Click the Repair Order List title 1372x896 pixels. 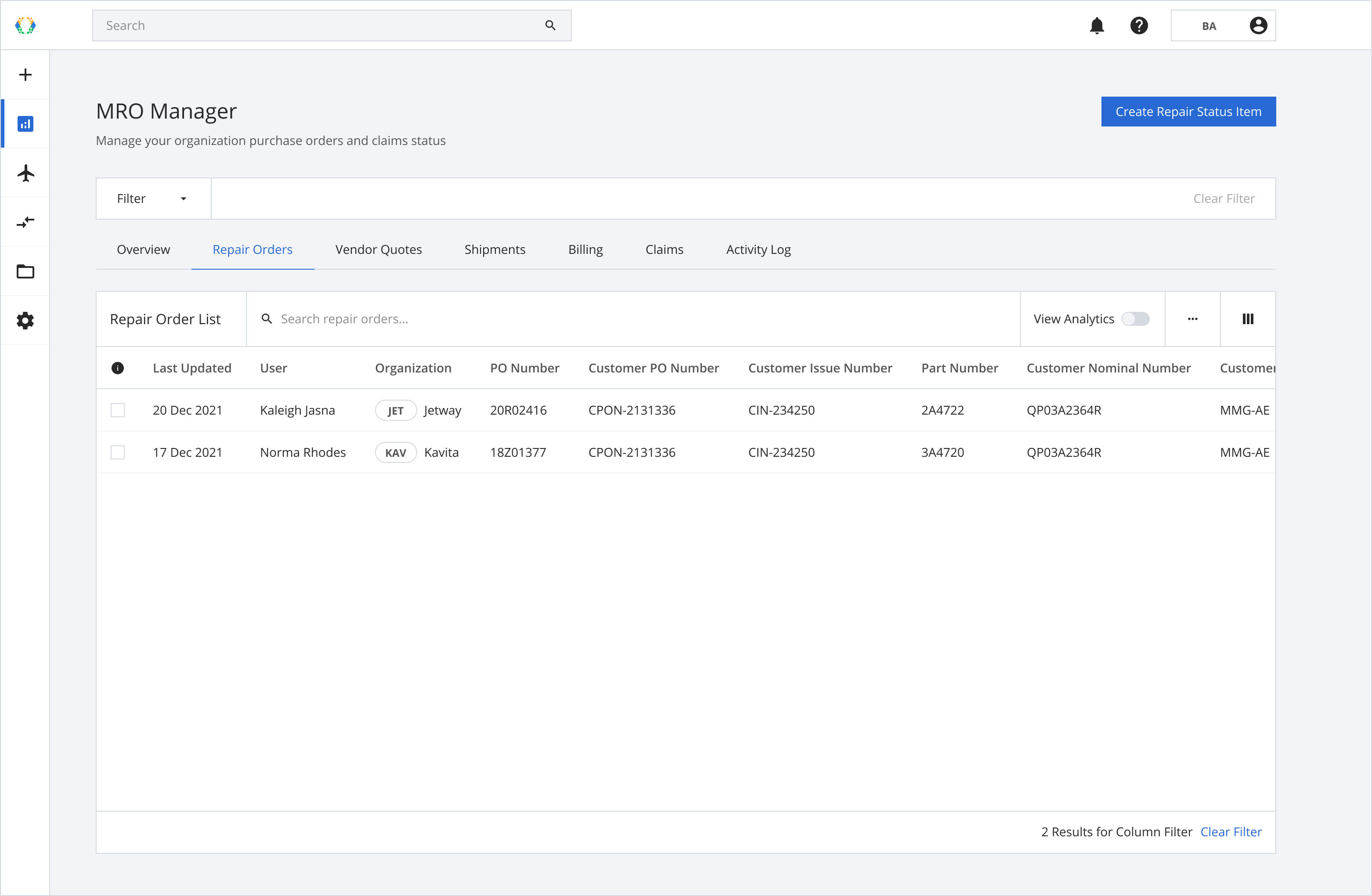[165, 319]
